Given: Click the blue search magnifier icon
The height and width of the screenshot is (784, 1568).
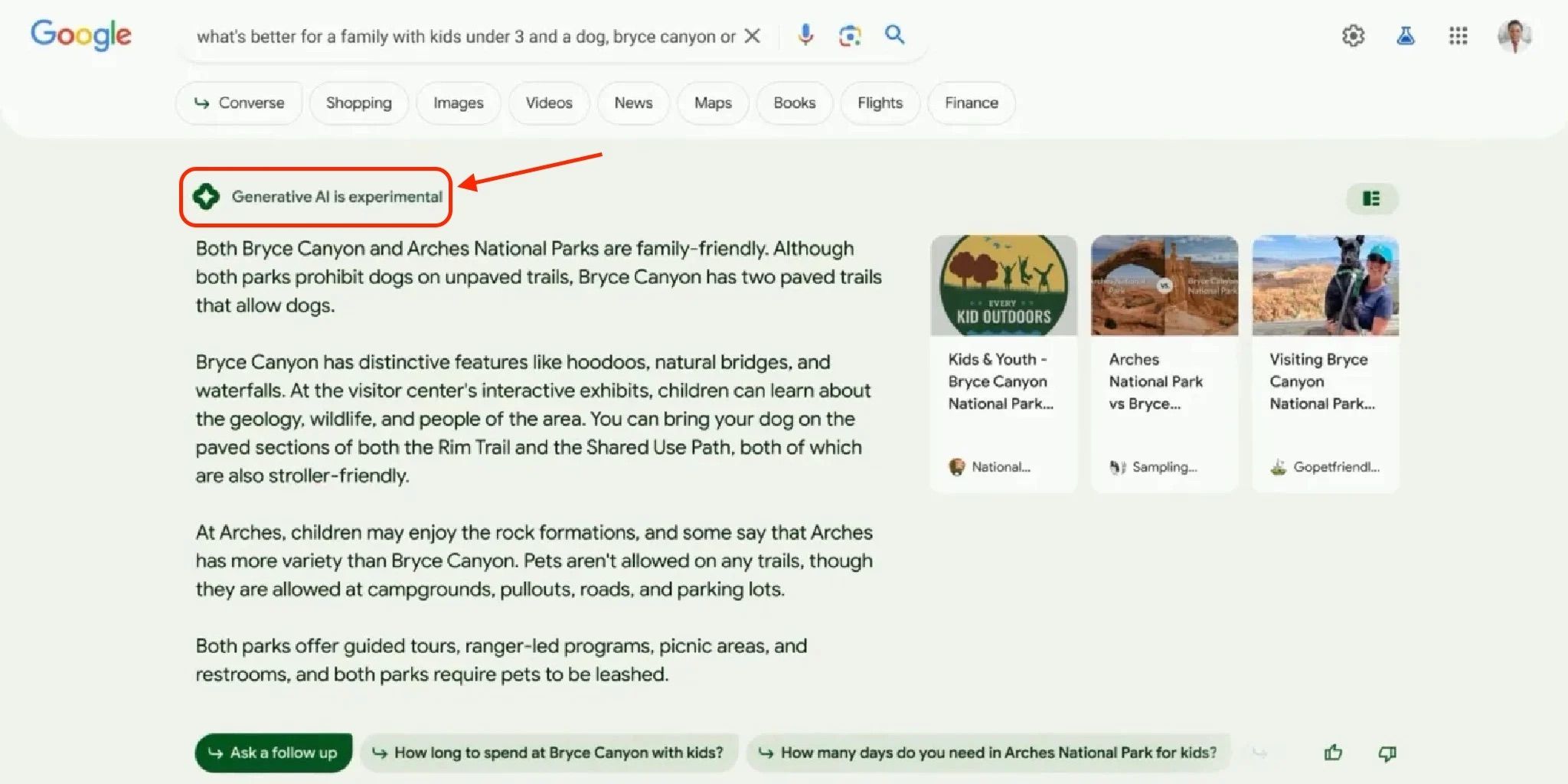Looking at the screenshot, I should 894,34.
